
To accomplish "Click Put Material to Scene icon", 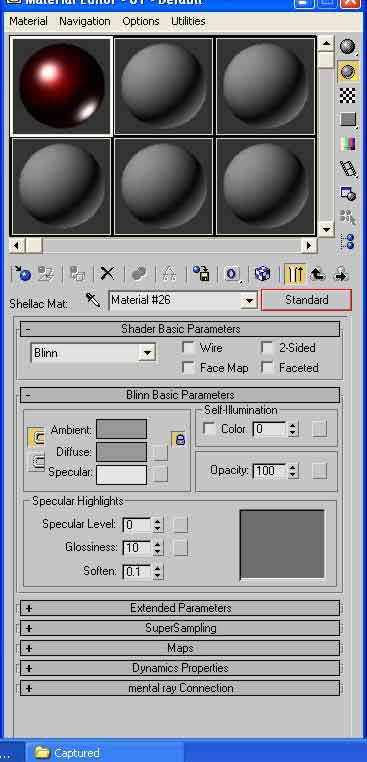I will click(x=47, y=274).
